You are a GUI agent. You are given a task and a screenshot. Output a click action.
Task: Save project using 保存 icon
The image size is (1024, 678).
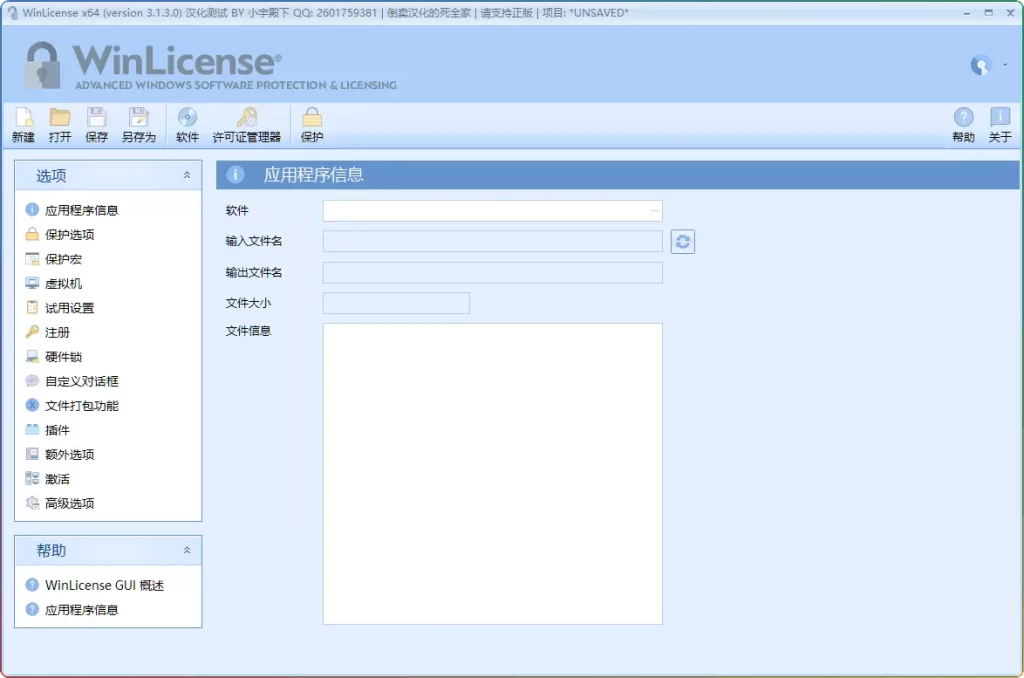[97, 125]
